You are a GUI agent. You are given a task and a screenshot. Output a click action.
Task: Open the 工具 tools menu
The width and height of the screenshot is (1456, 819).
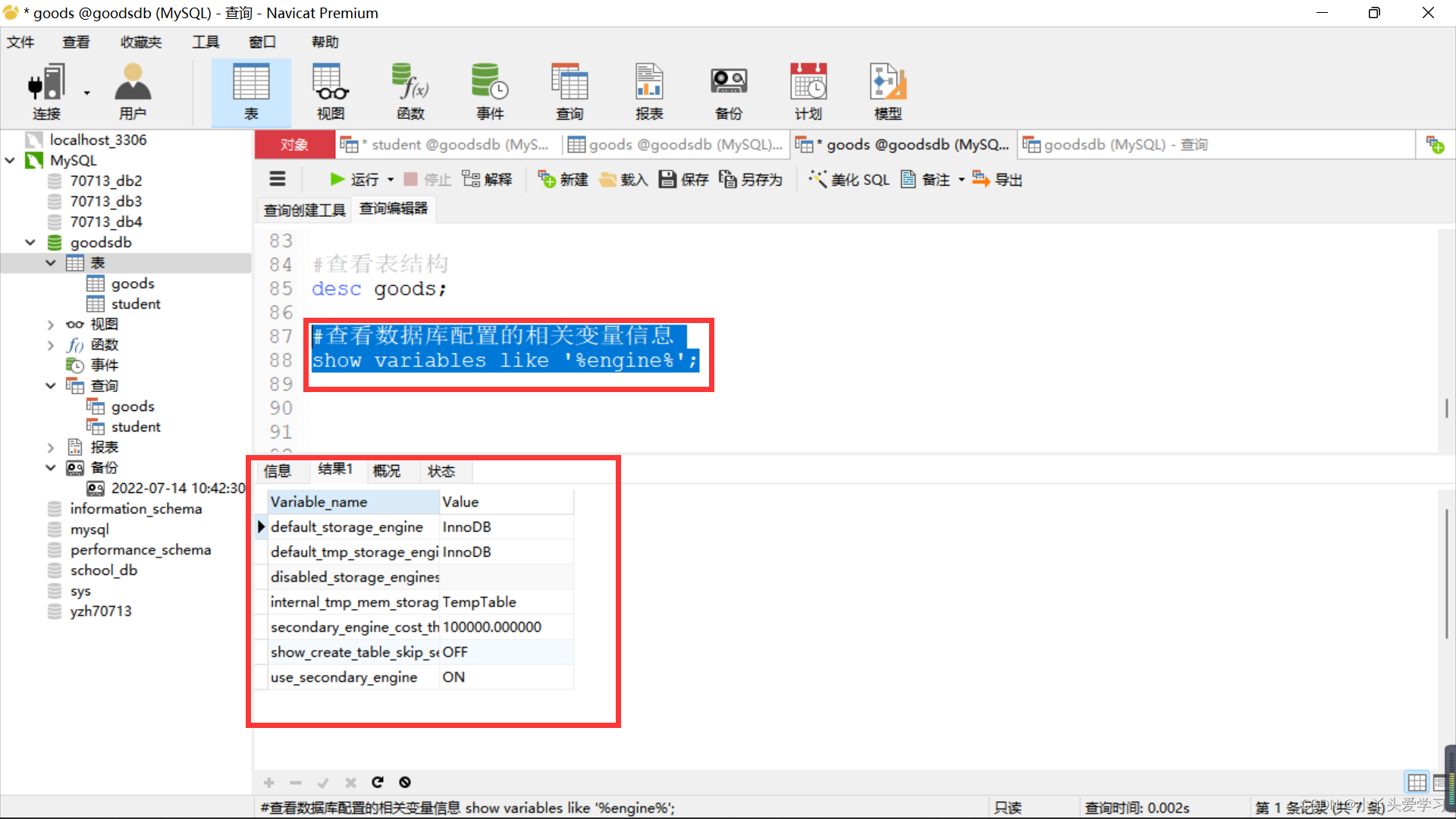(x=206, y=42)
